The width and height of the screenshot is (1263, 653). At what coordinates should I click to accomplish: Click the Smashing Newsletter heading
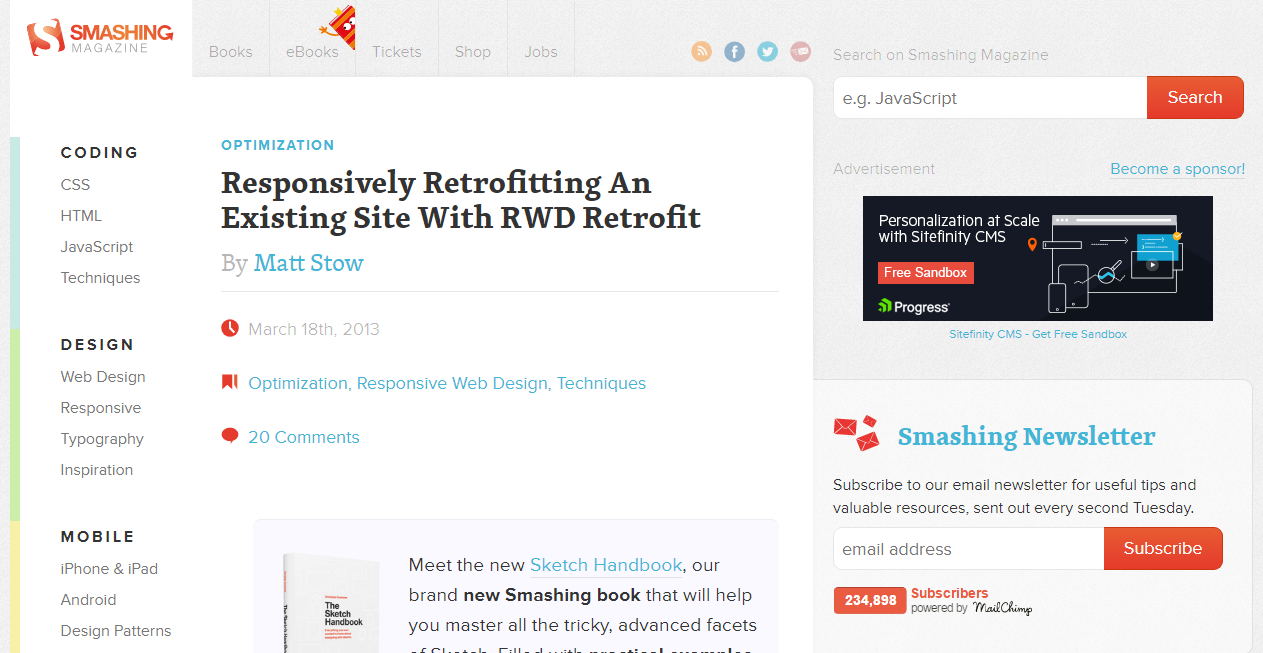click(1026, 436)
